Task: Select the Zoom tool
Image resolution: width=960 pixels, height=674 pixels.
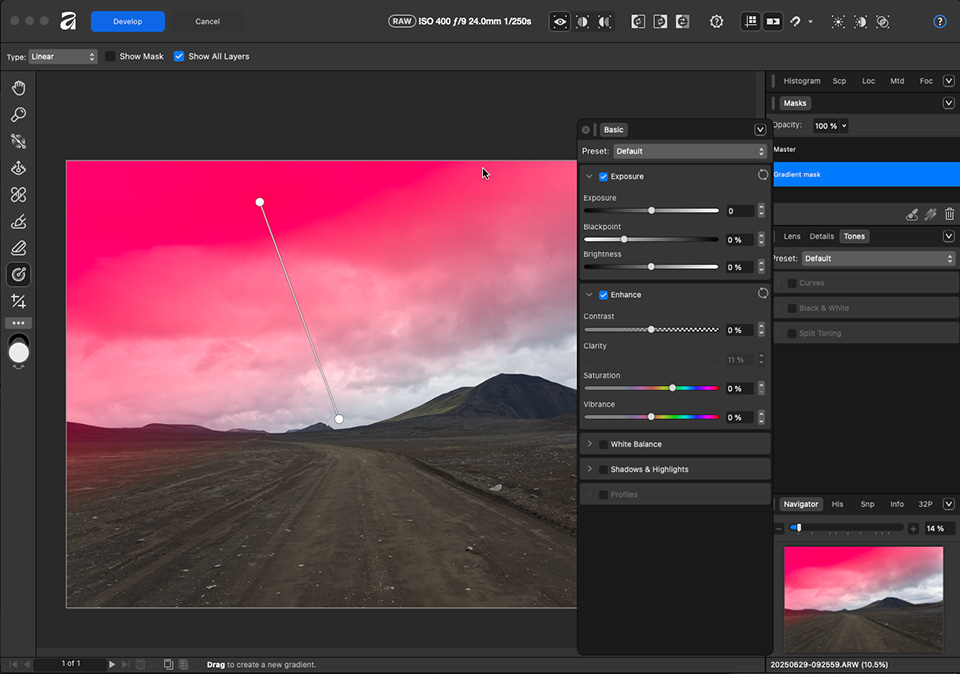Action: 18,114
